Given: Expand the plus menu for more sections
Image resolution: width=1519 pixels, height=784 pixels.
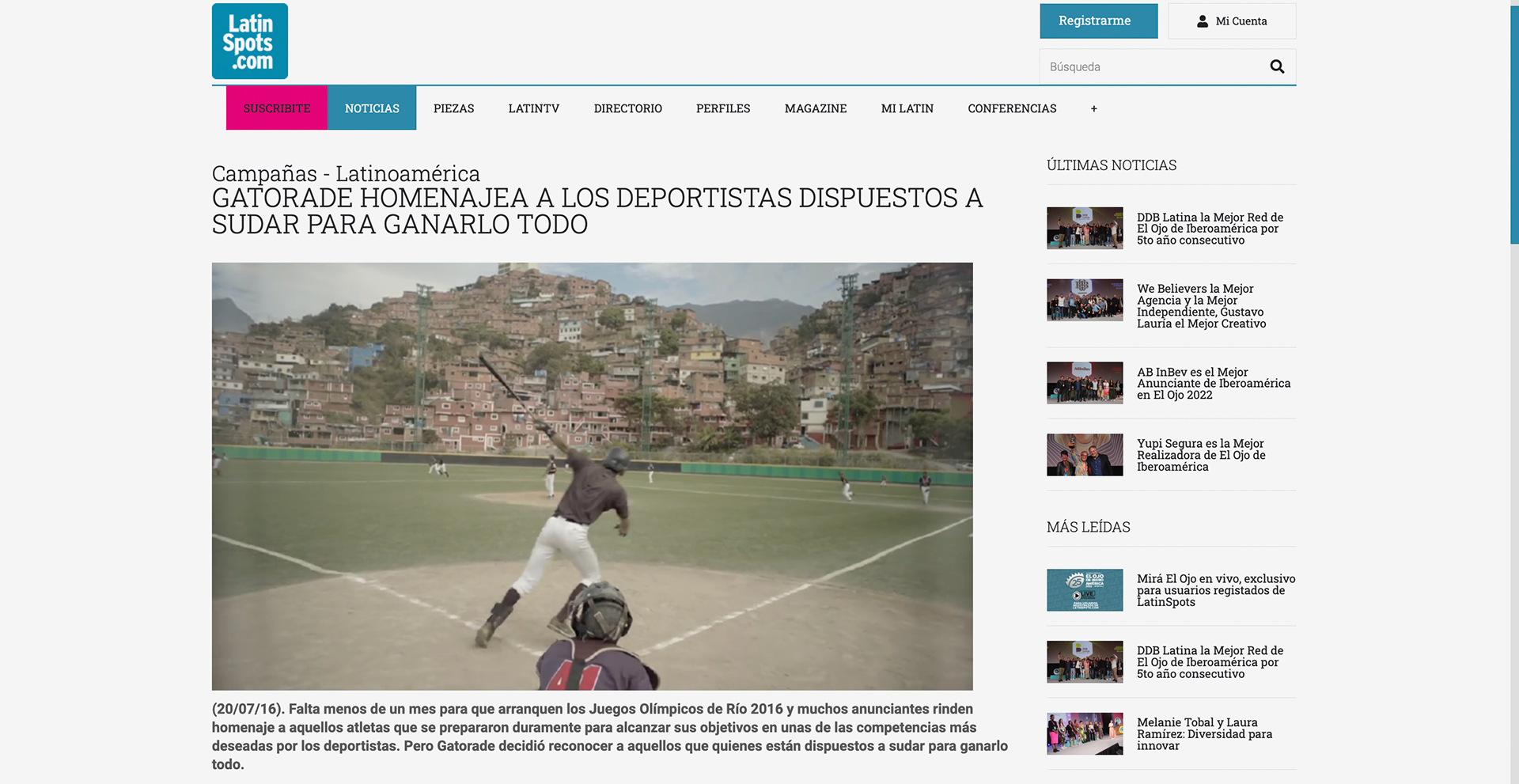Looking at the screenshot, I should point(1094,108).
